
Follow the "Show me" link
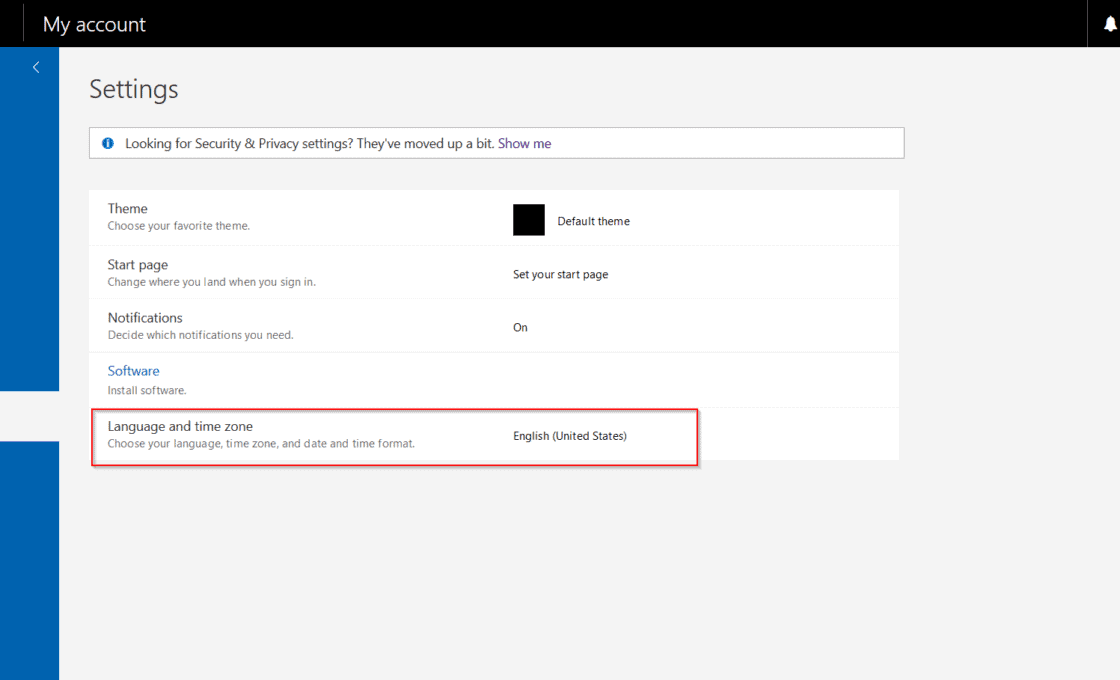524,143
